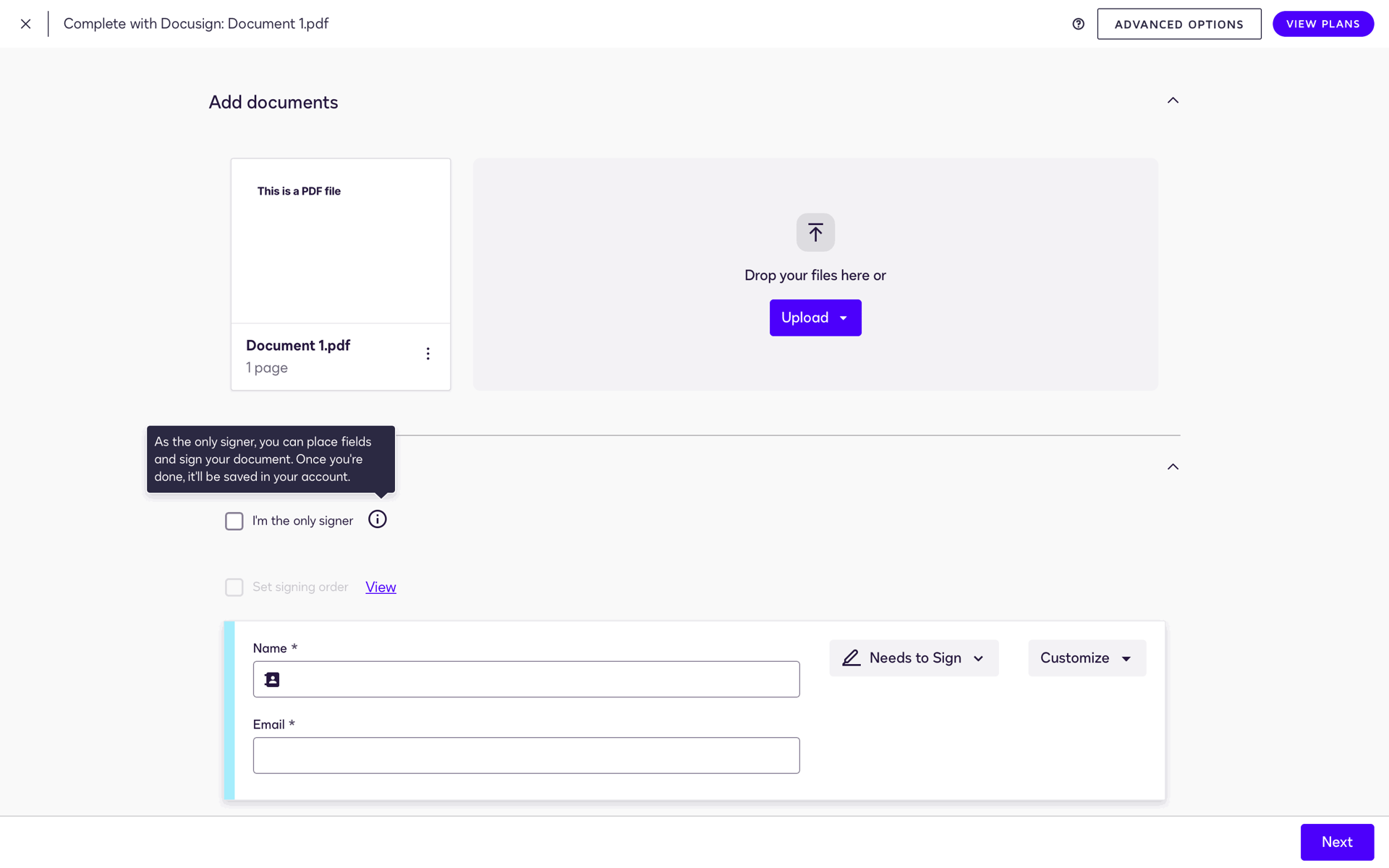Viewport: 1389px width, 868px height.
Task: Click the Next button
Action: pos(1337,842)
